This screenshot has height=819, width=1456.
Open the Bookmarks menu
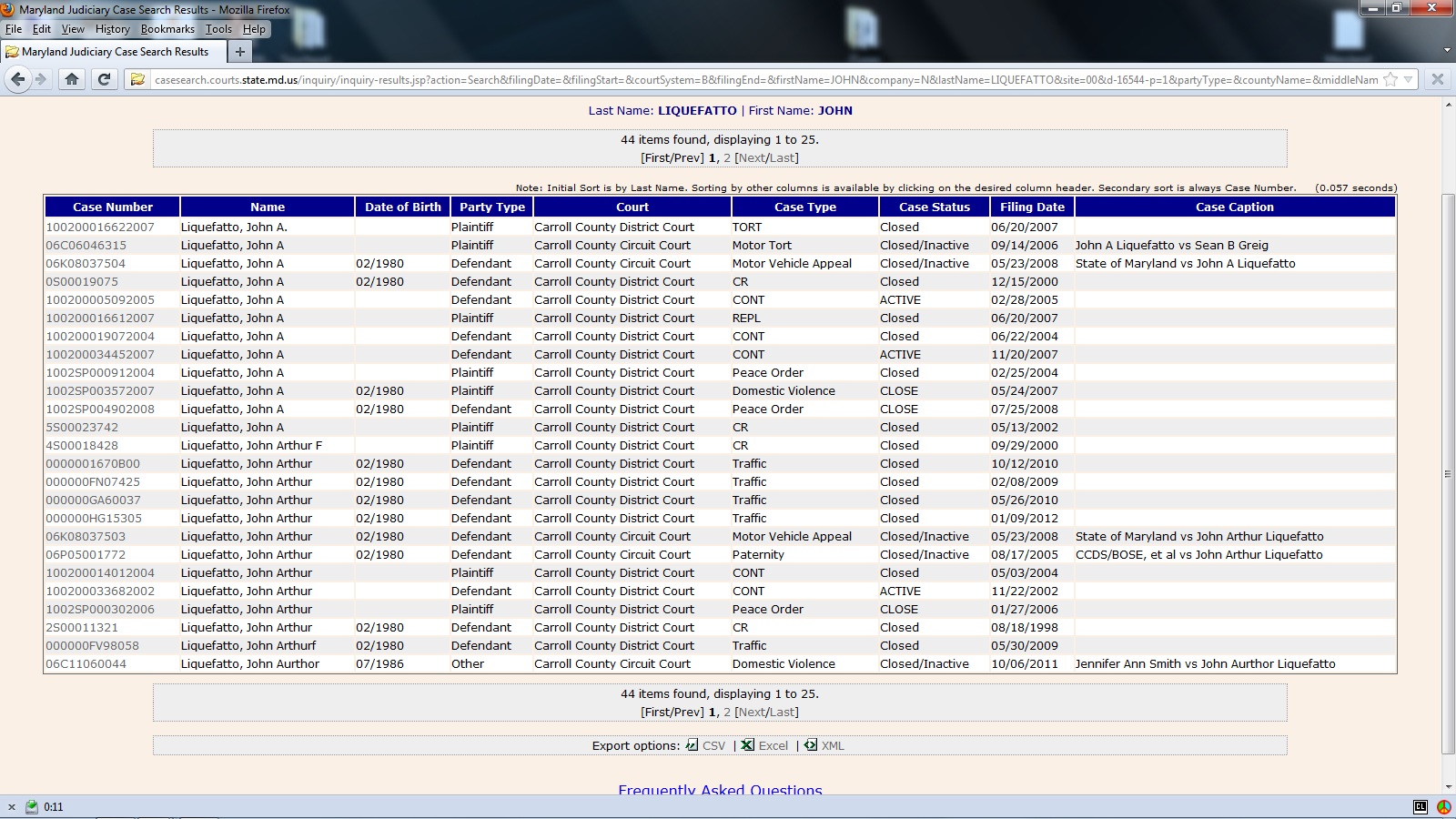point(167,29)
